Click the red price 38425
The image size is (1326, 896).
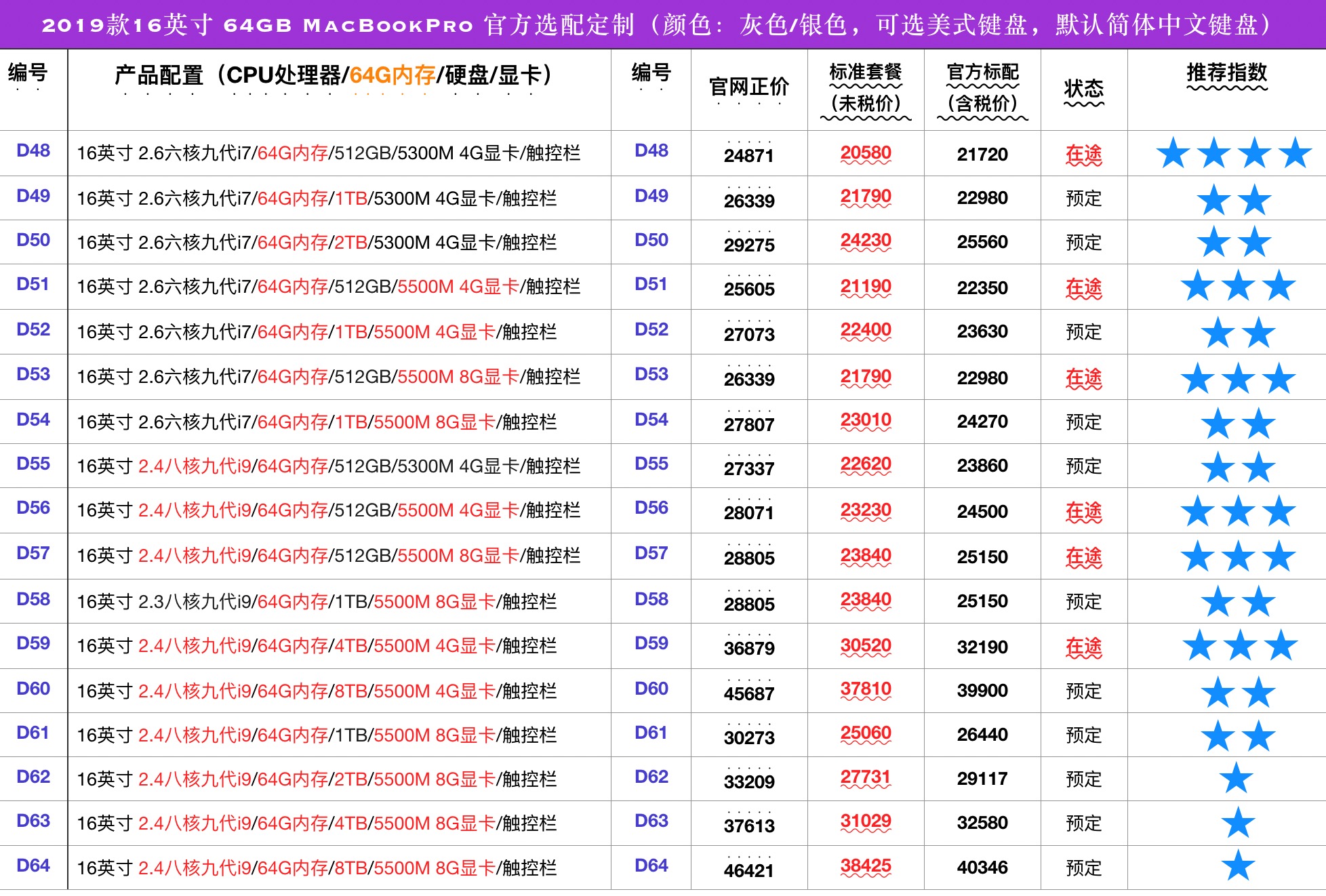coord(866,866)
